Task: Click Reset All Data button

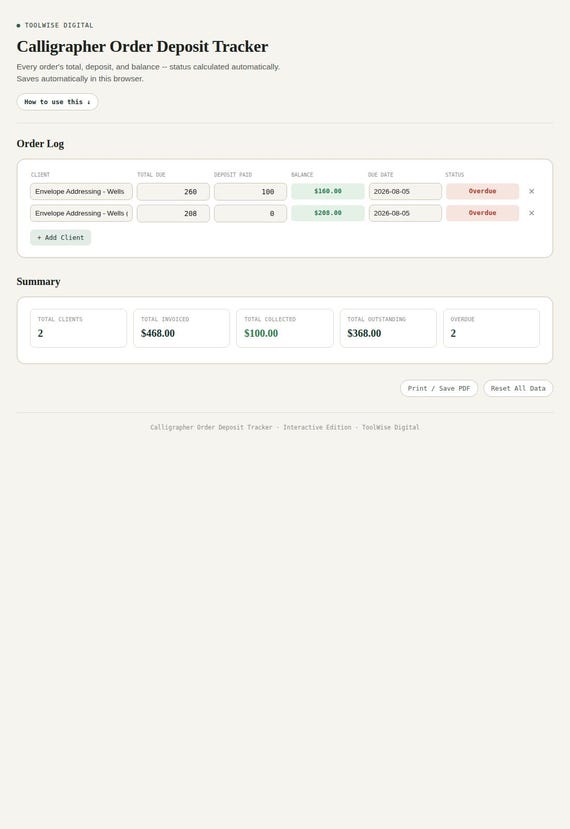Action: 518,389
